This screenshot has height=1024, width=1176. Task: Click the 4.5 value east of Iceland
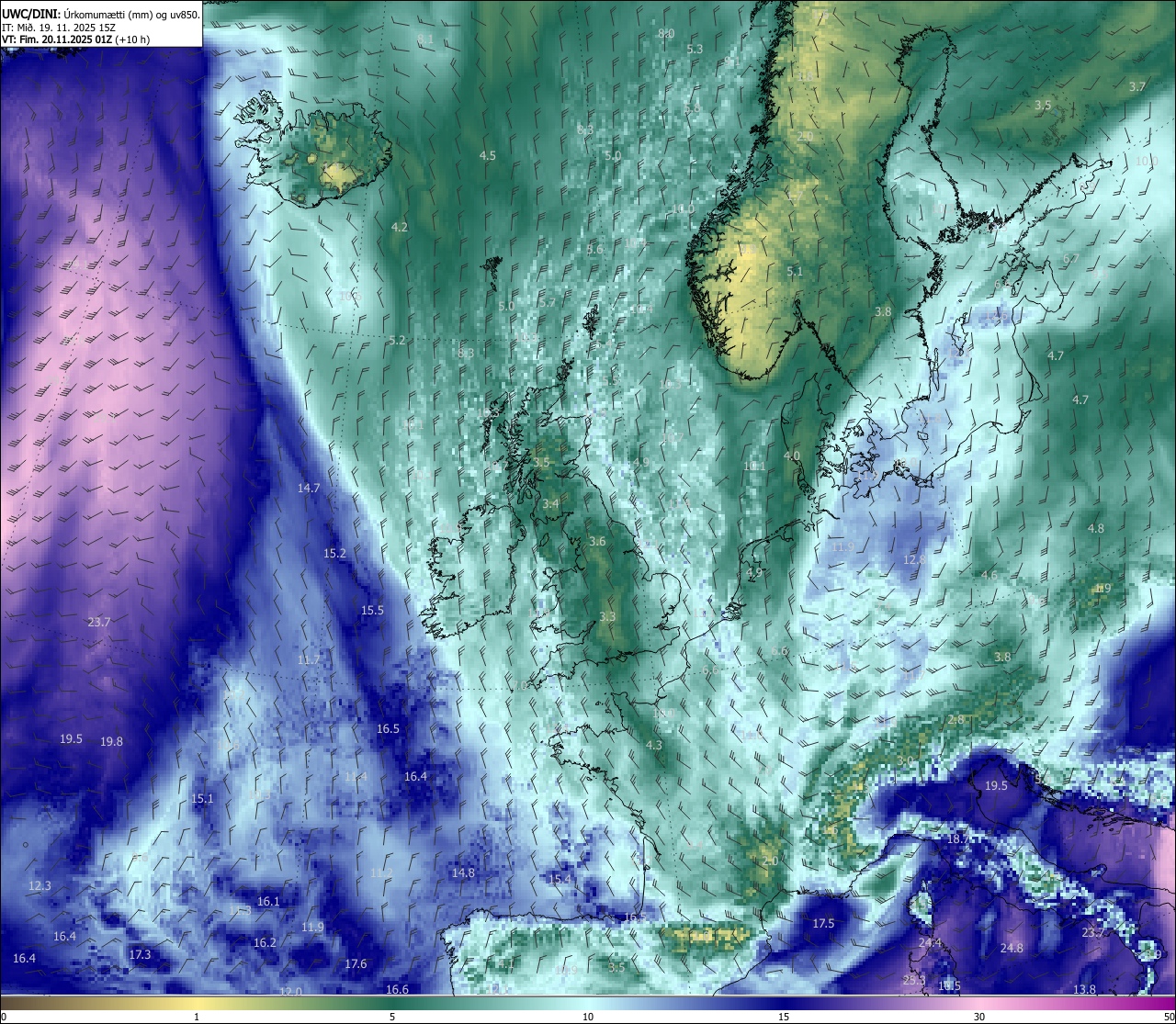point(488,155)
